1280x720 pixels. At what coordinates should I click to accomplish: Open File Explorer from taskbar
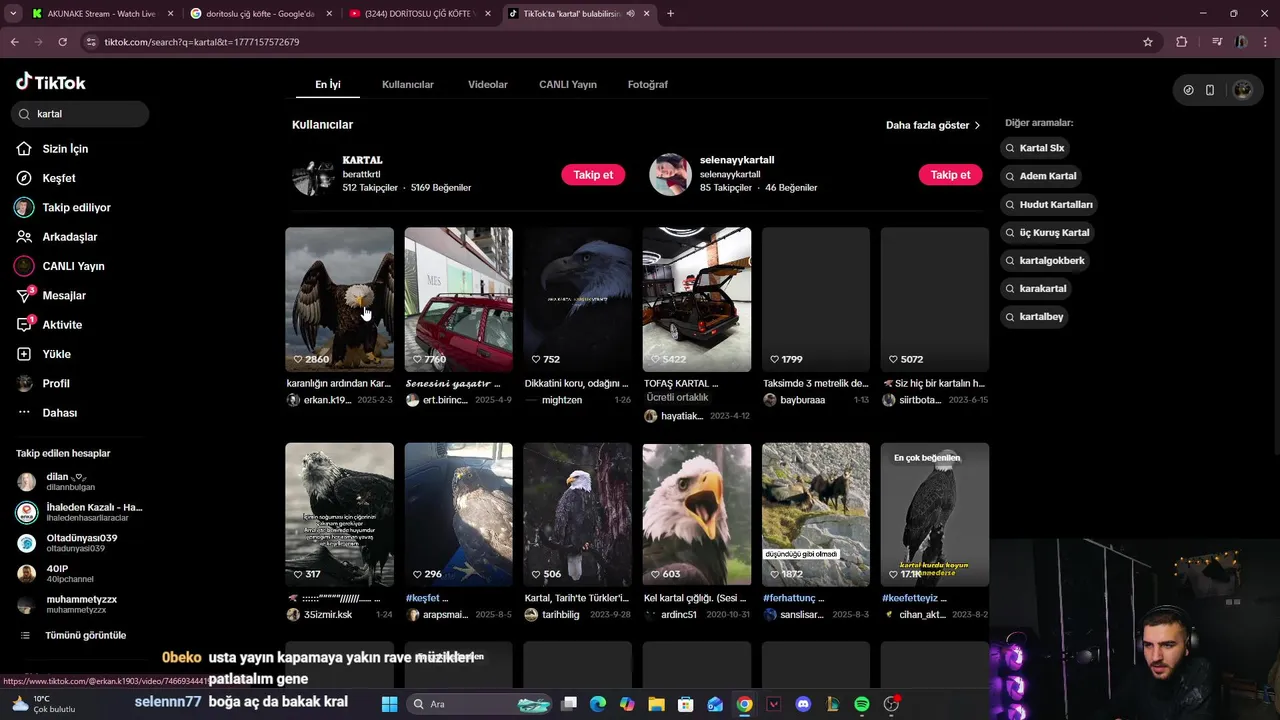(x=657, y=704)
